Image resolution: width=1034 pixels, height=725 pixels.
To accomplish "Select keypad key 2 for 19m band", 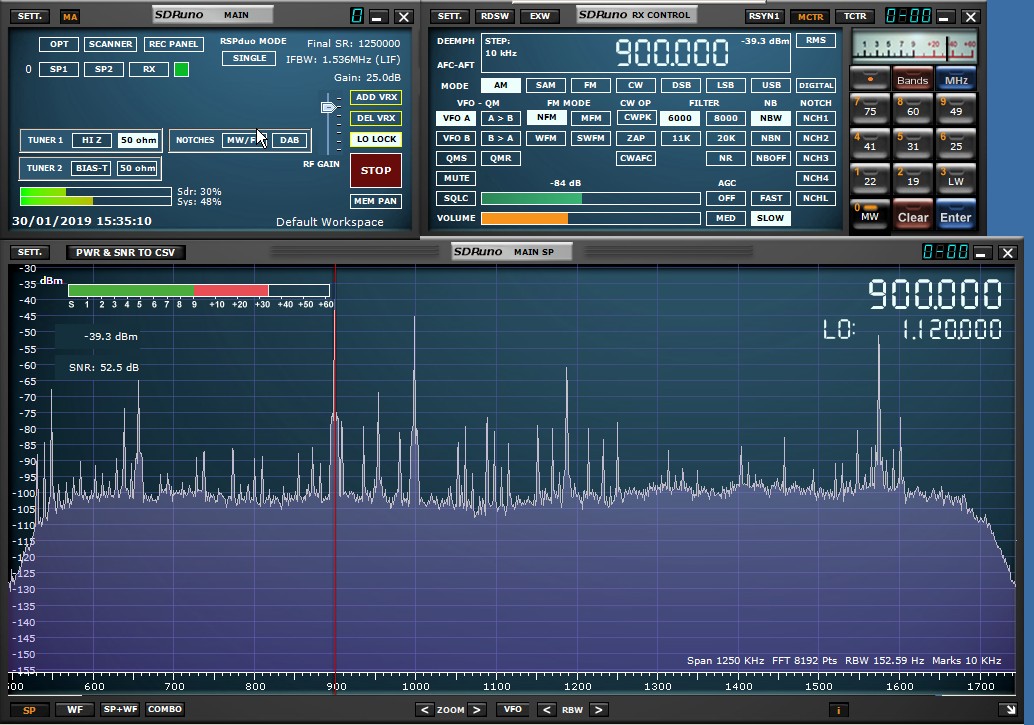I will point(913,177).
